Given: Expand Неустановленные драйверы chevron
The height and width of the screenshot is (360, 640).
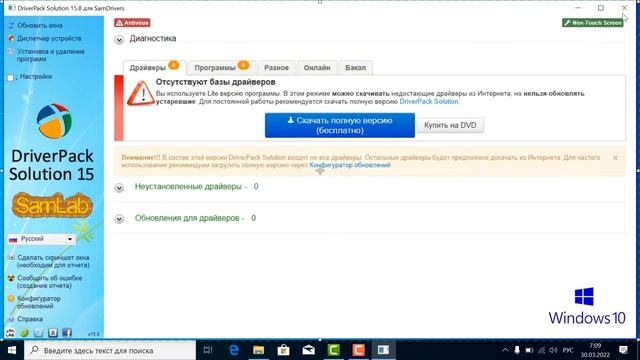Looking at the screenshot, I should click(x=119, y=188).
